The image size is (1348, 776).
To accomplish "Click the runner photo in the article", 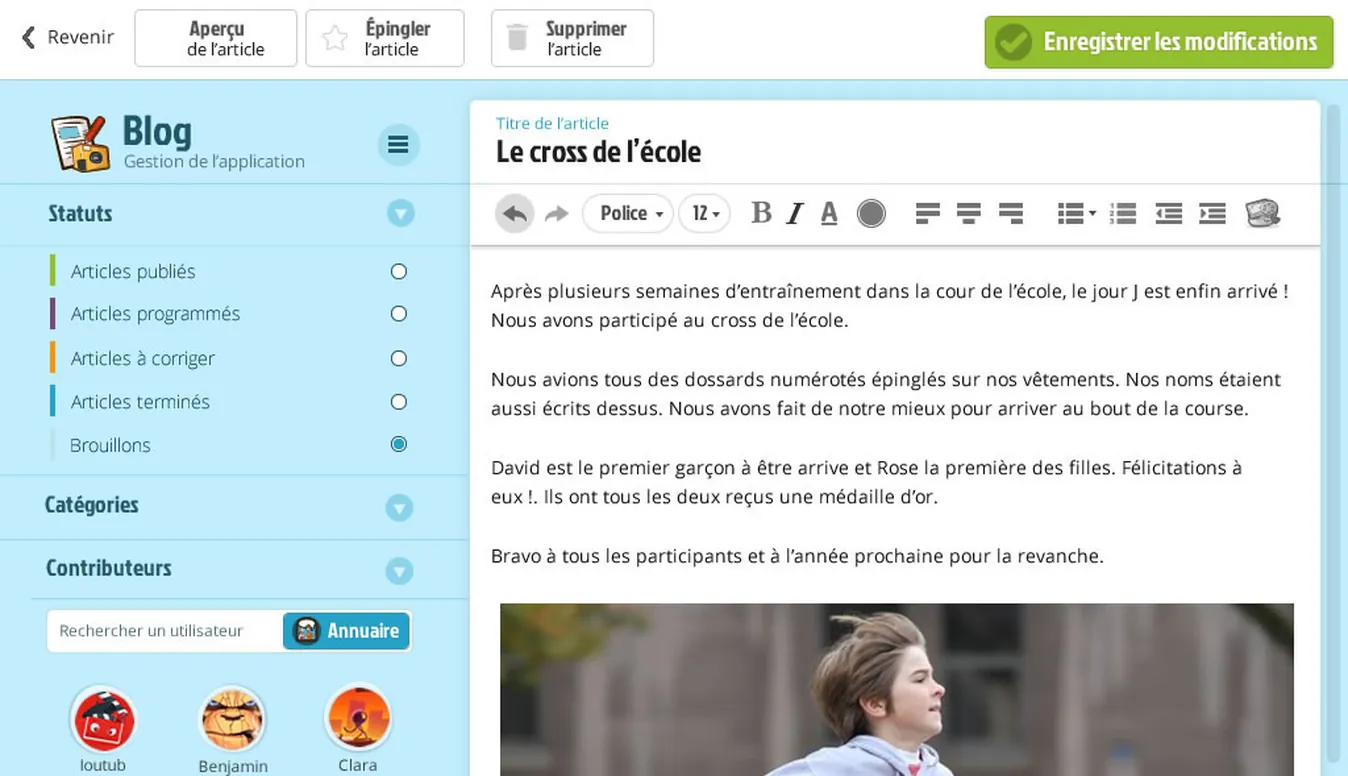I will 897,689.
